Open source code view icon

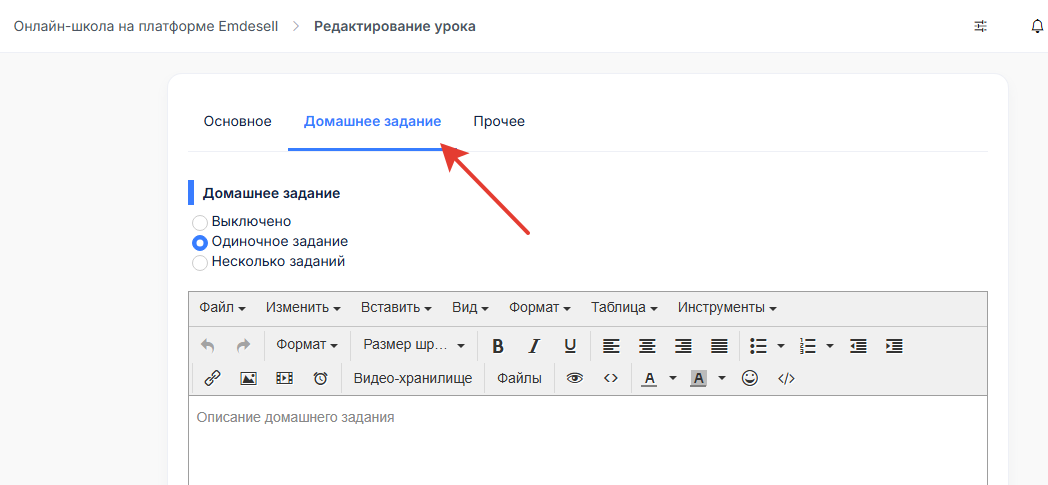(x=611, y=378)
